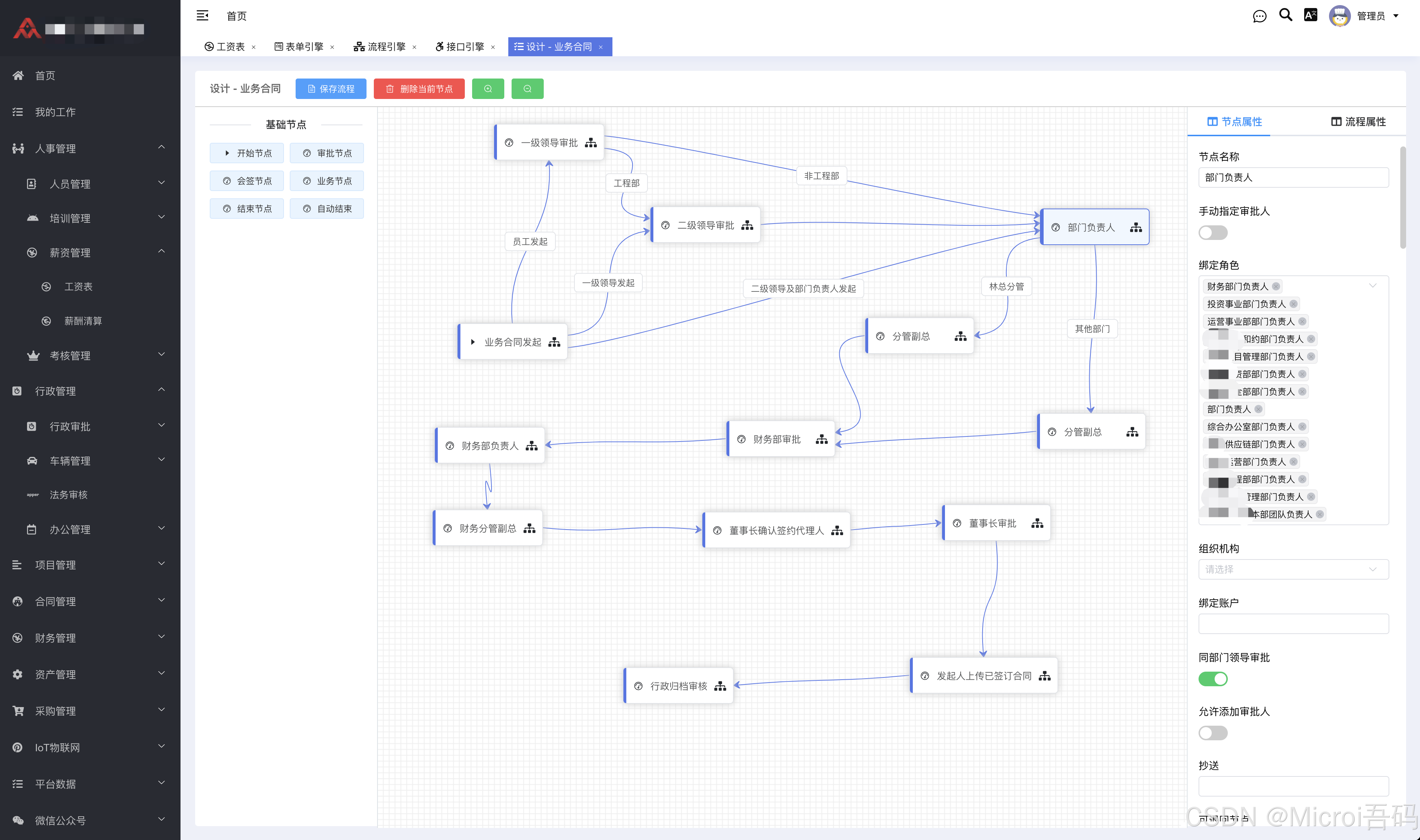Remove the 综合办公室部门负责人 role tag
Screen dimensions: 1420x840
coord(1302,427)
